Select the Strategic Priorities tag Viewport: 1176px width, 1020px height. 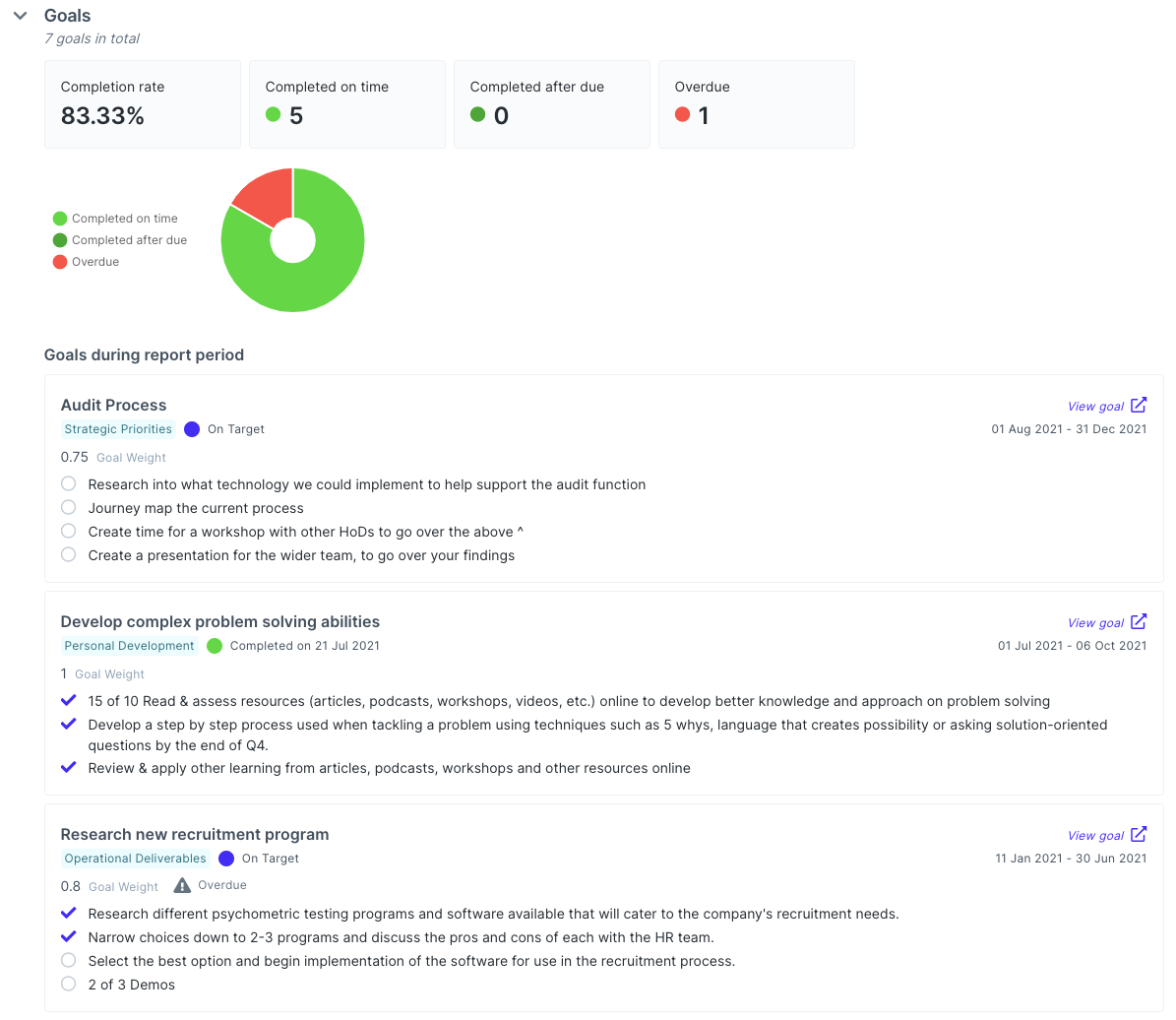click(x=118, y=429)
